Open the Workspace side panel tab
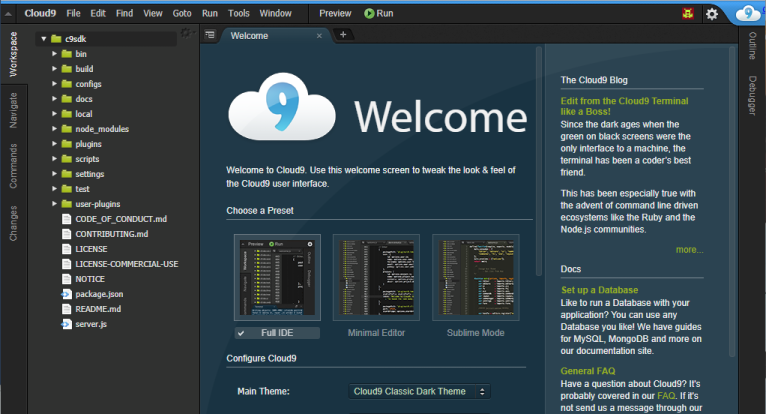 (13, 55)
